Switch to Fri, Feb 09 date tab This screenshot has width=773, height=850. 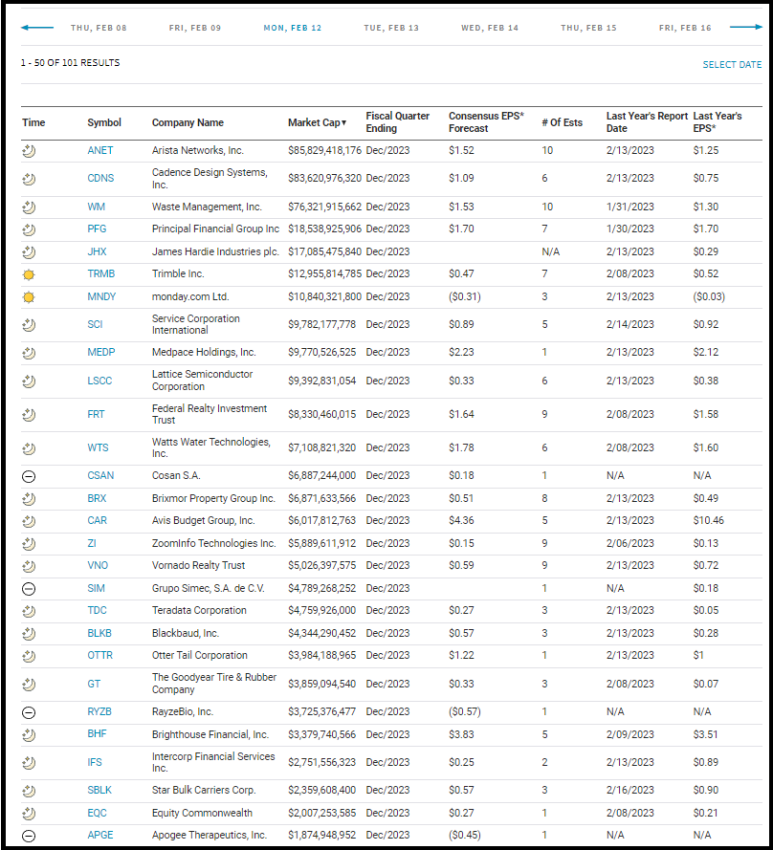click(195, 28)
